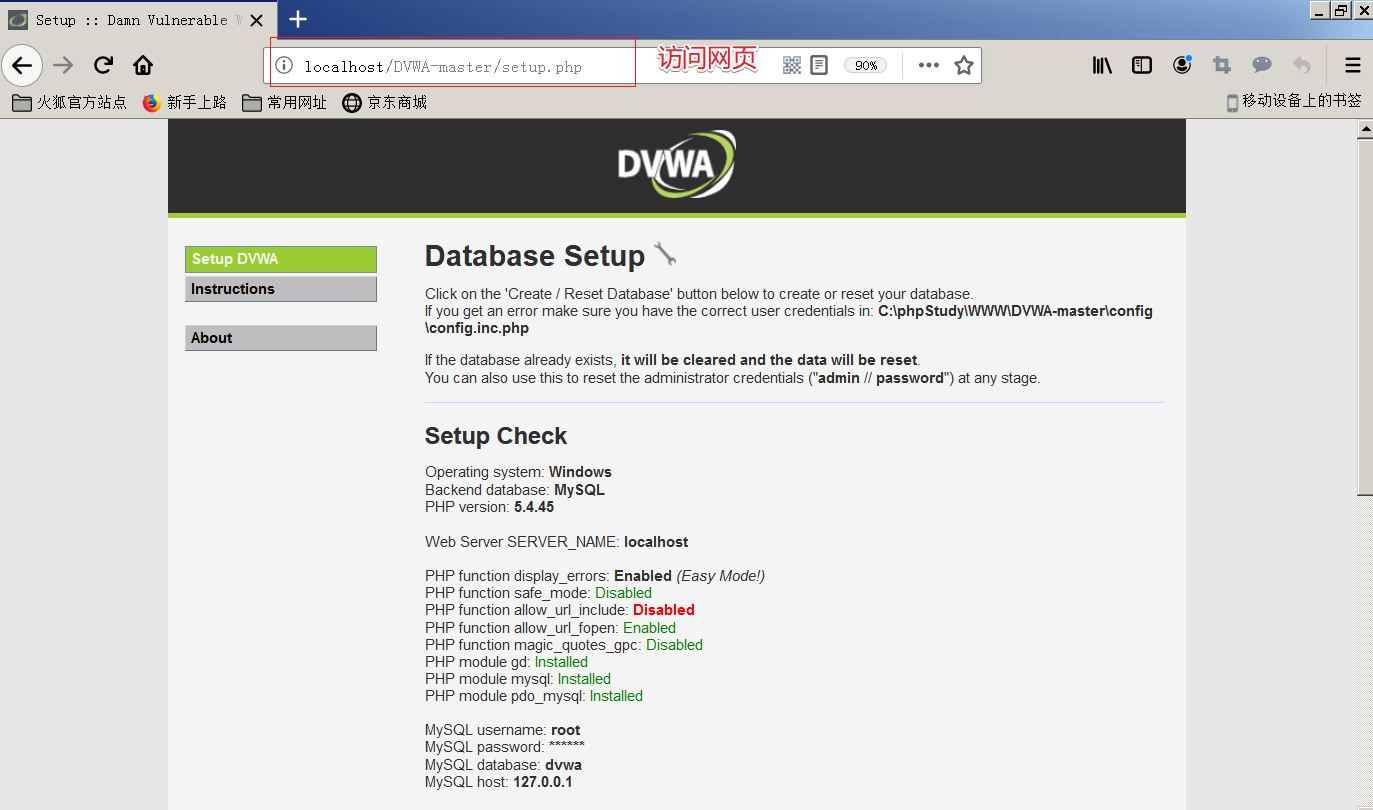
Task: Open a new tab
Action: click(297, 19)
